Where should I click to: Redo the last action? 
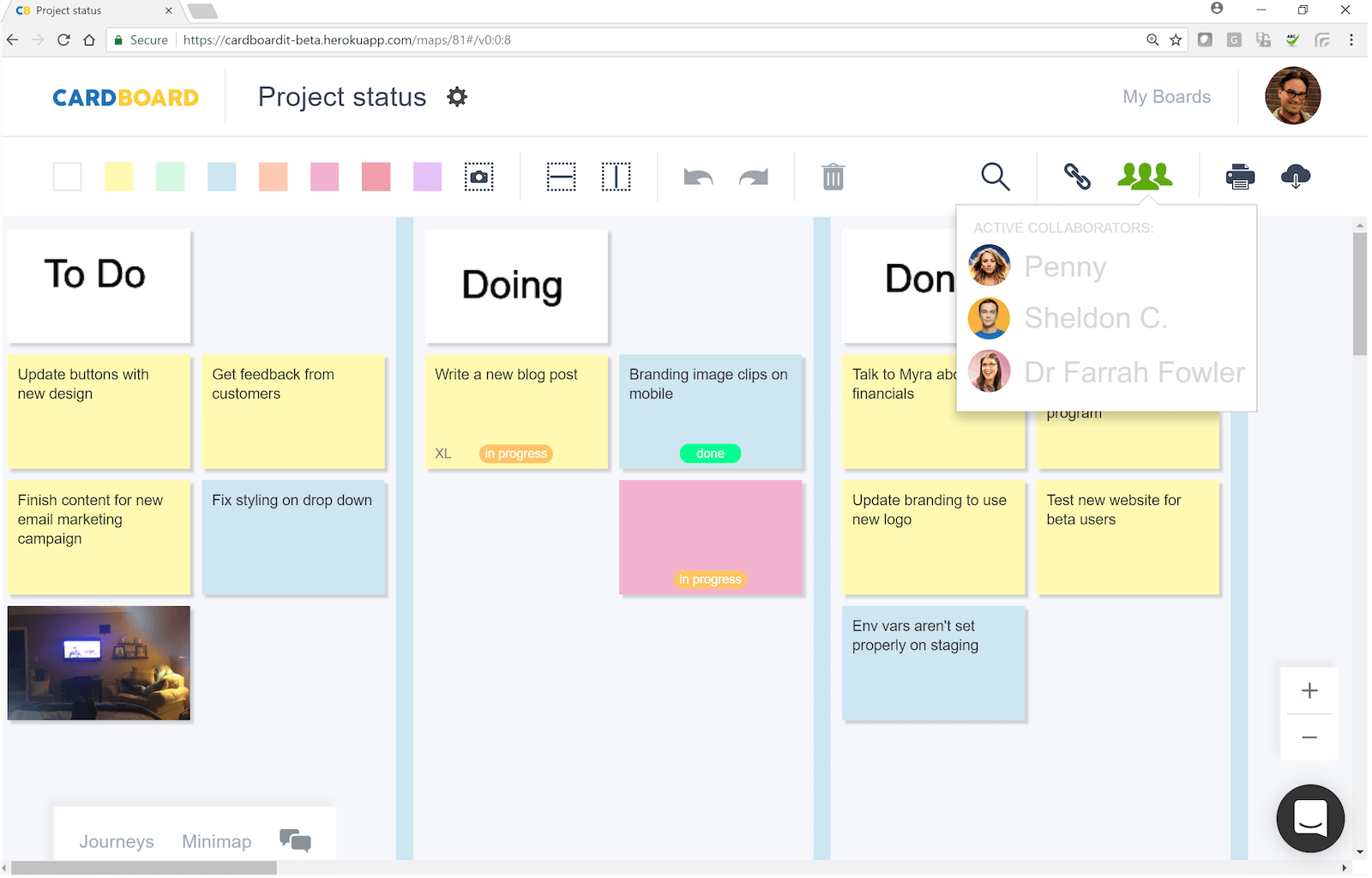click(x=754, y=177)
